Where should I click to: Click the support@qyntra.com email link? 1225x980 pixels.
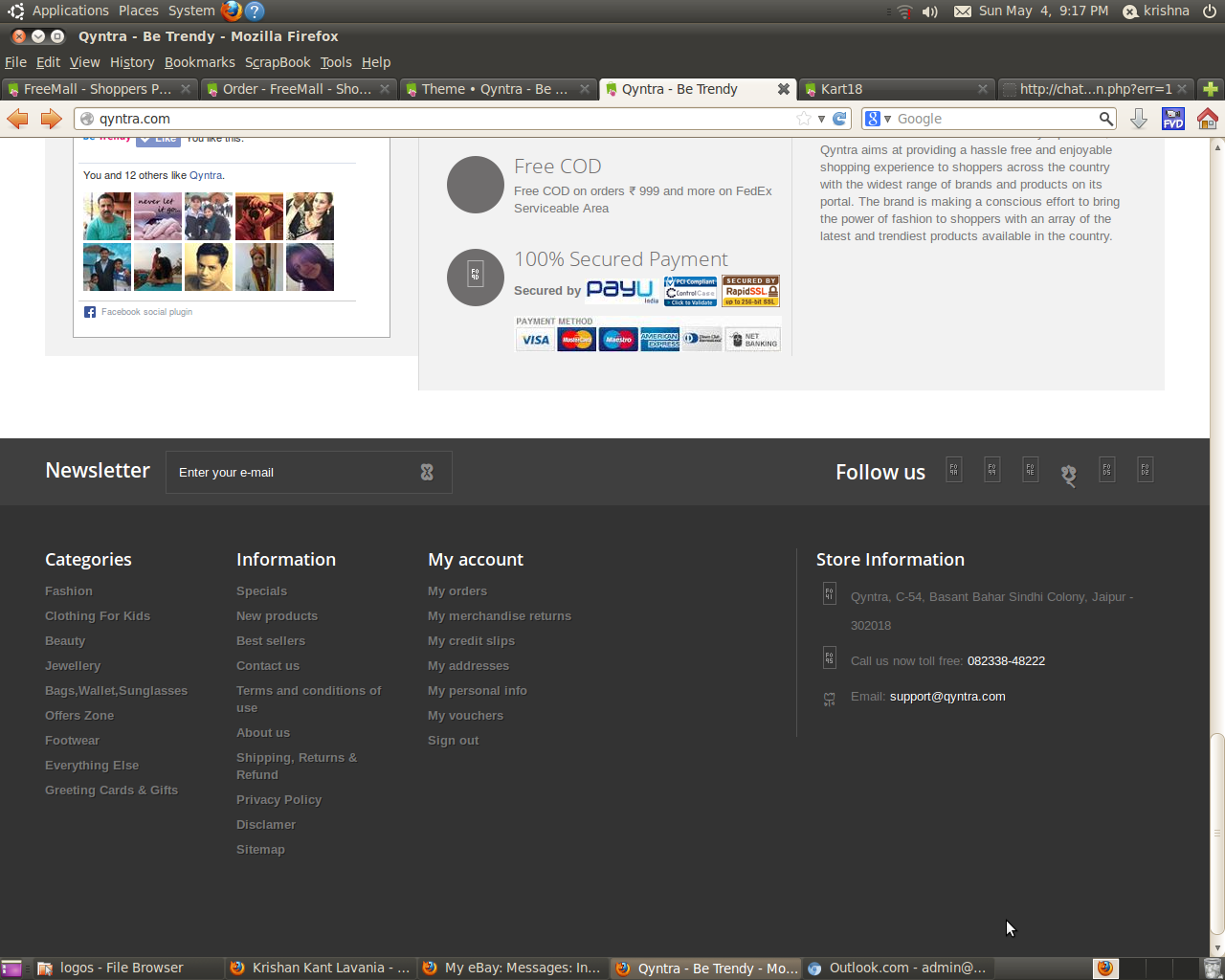click(947, 697)
